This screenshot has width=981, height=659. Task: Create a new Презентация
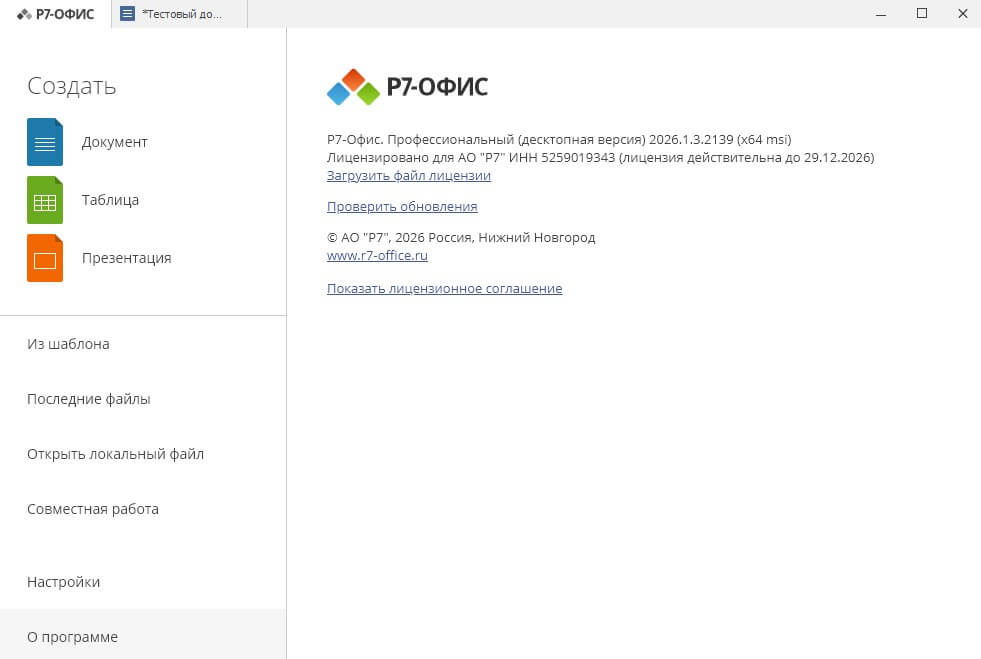[126, 258]
